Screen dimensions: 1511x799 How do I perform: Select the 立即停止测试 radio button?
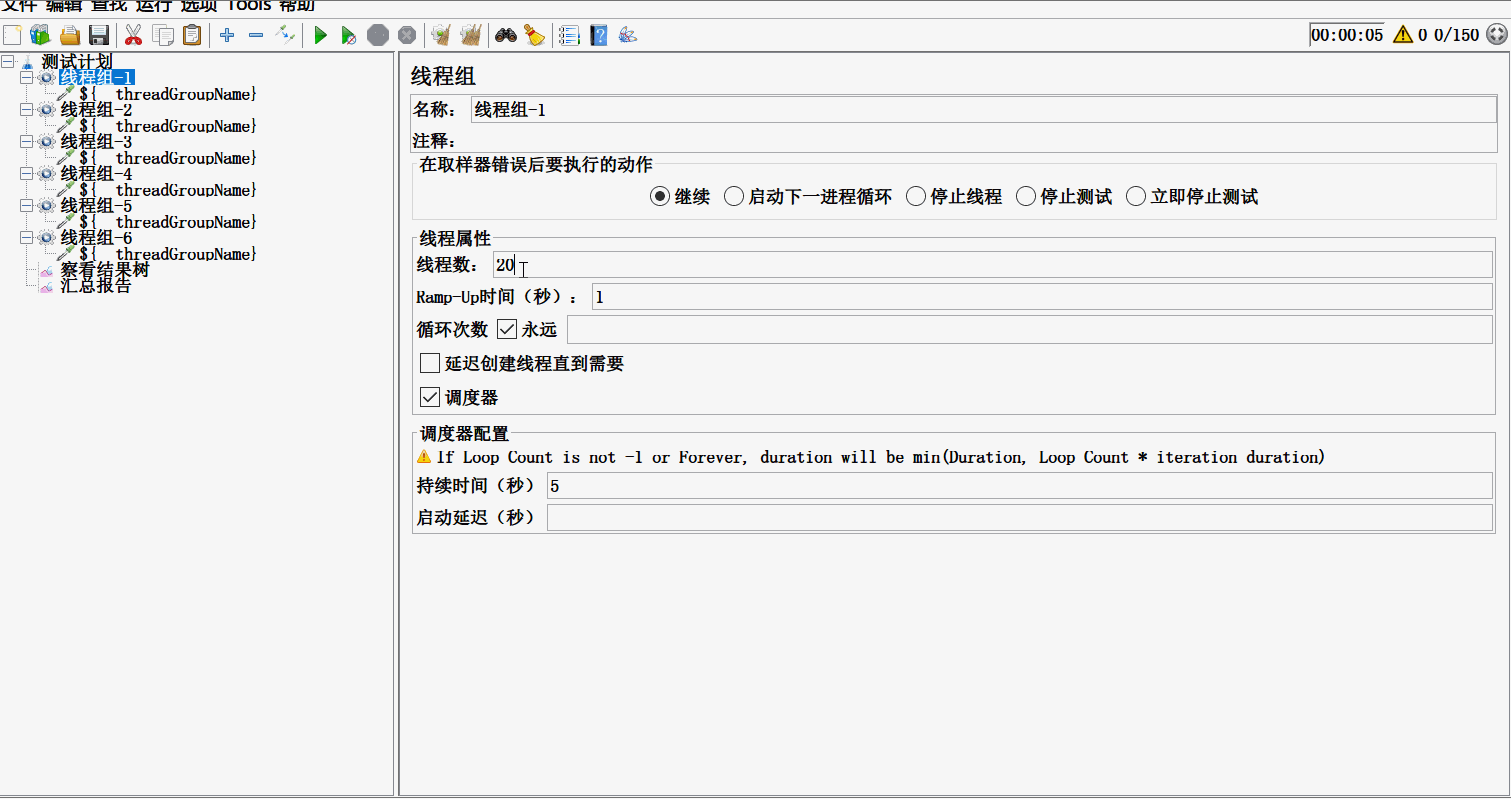[1136, 197]
